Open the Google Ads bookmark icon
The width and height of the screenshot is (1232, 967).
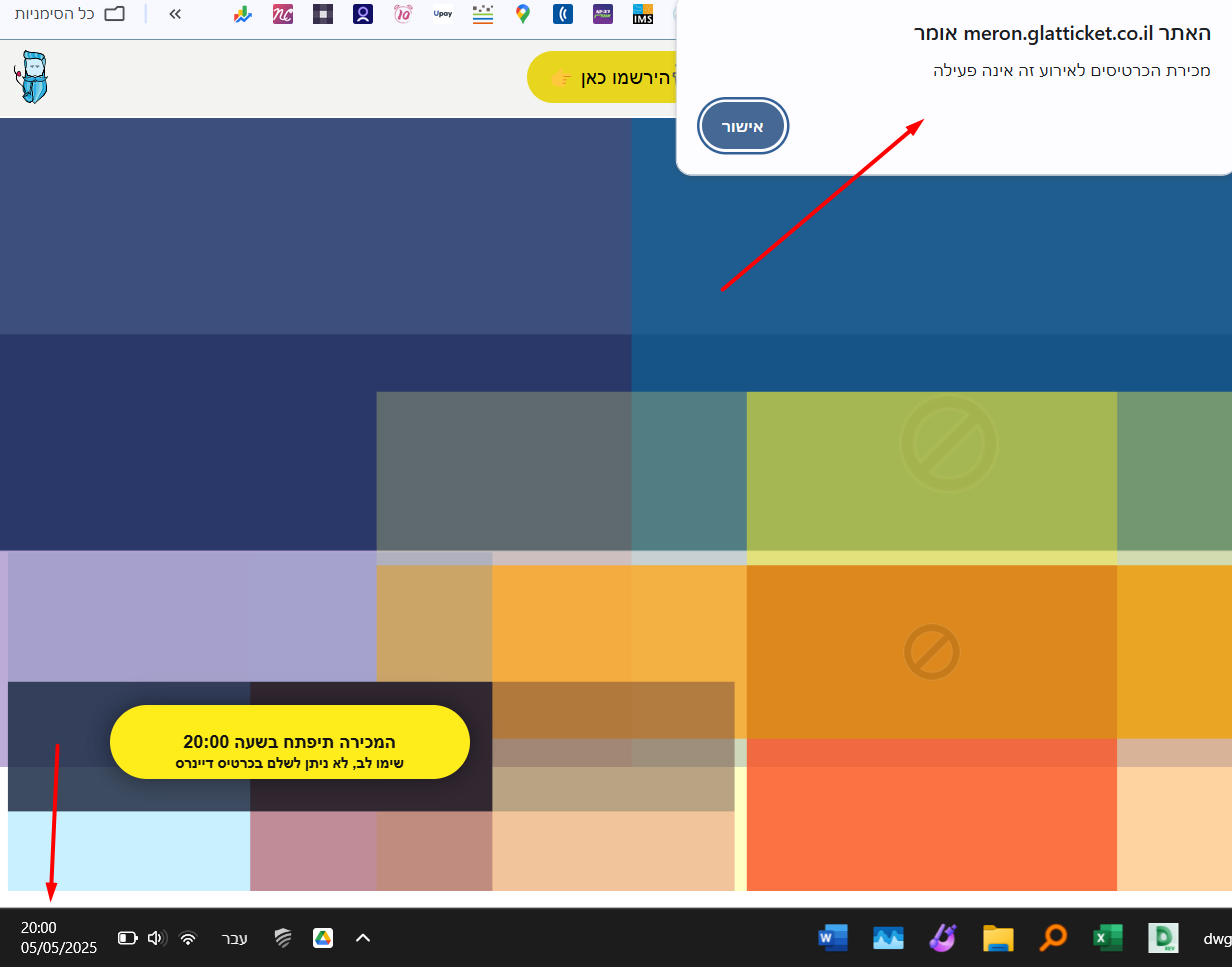242,14
